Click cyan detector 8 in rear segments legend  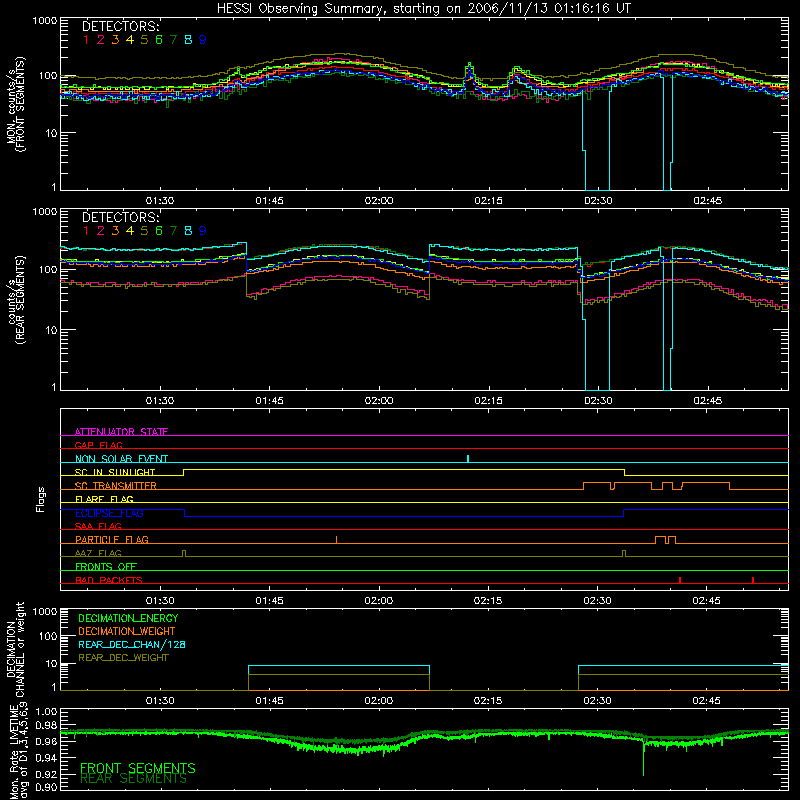click(x=188, y=231)
